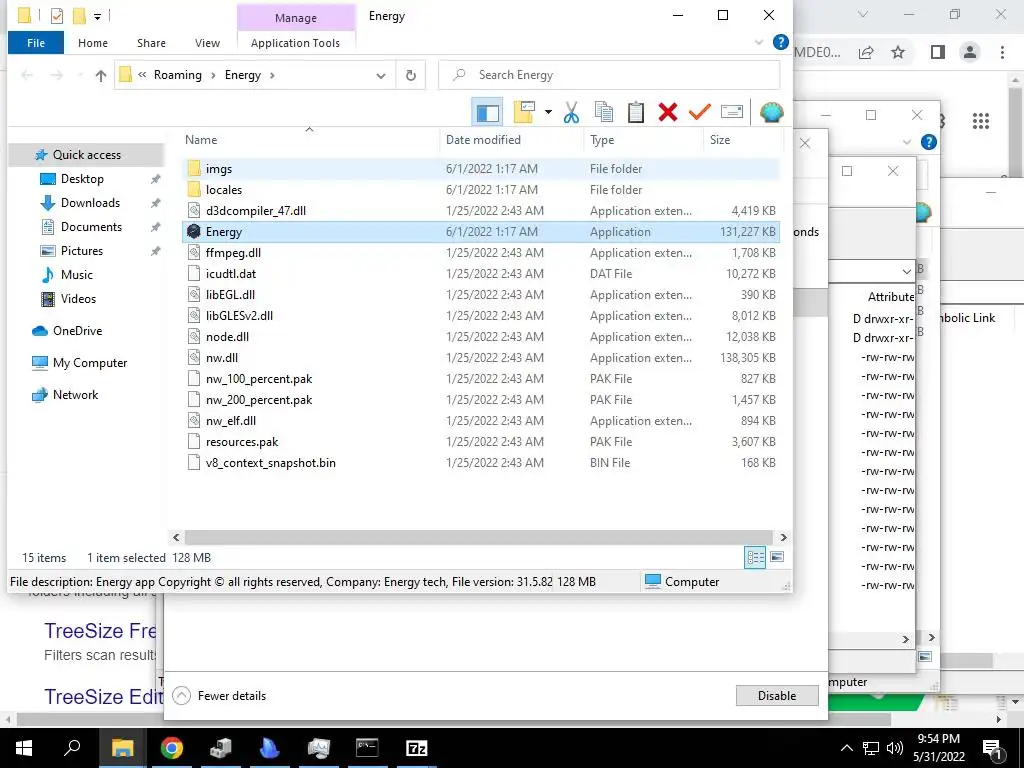Collapse with the Fewer details button

[219, 696]
